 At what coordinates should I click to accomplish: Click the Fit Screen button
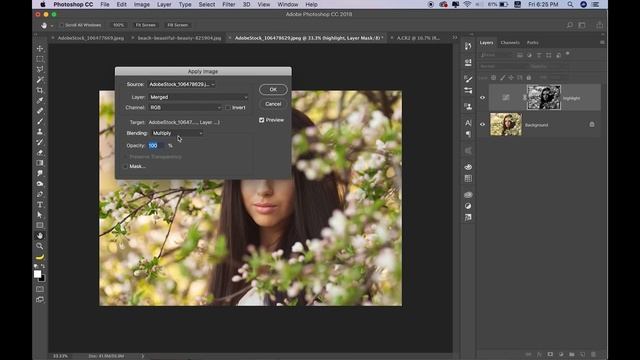click(146, 25)
